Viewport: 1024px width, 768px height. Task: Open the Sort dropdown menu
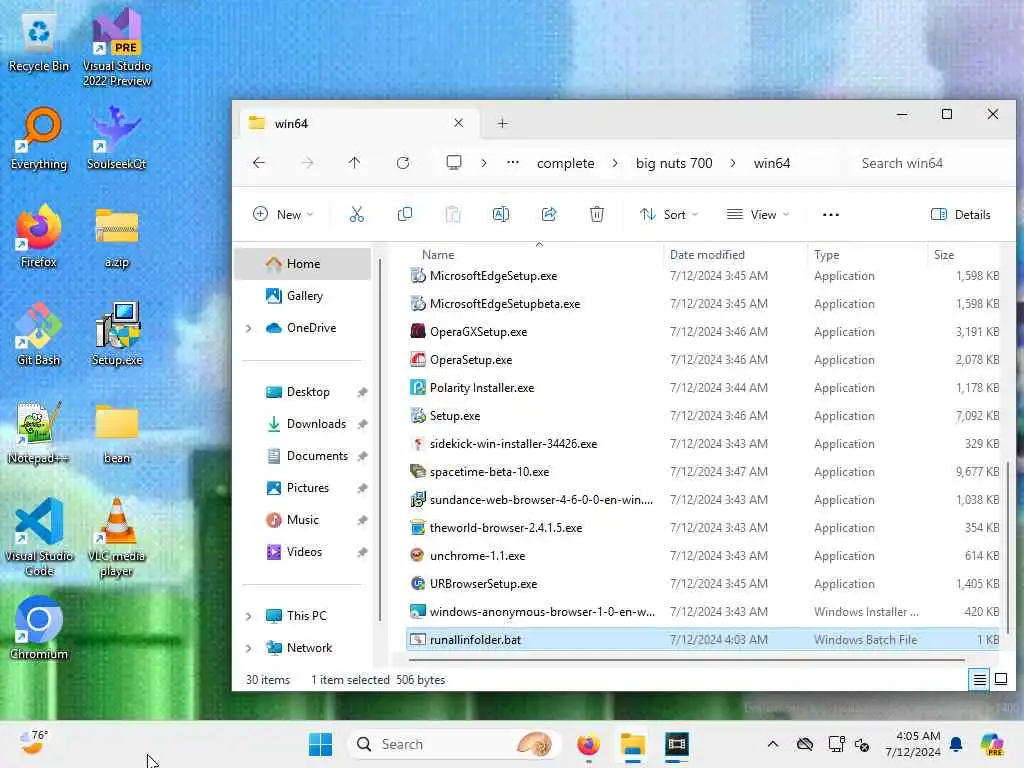(669, 214)
